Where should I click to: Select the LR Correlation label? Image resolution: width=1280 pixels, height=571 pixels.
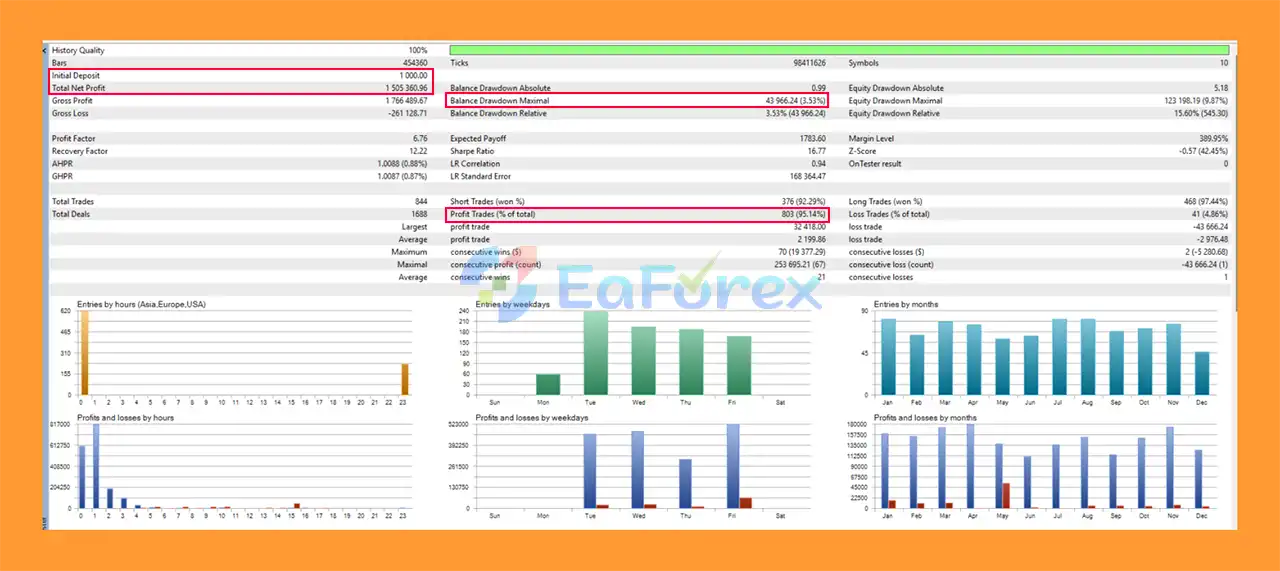(474, 163)
